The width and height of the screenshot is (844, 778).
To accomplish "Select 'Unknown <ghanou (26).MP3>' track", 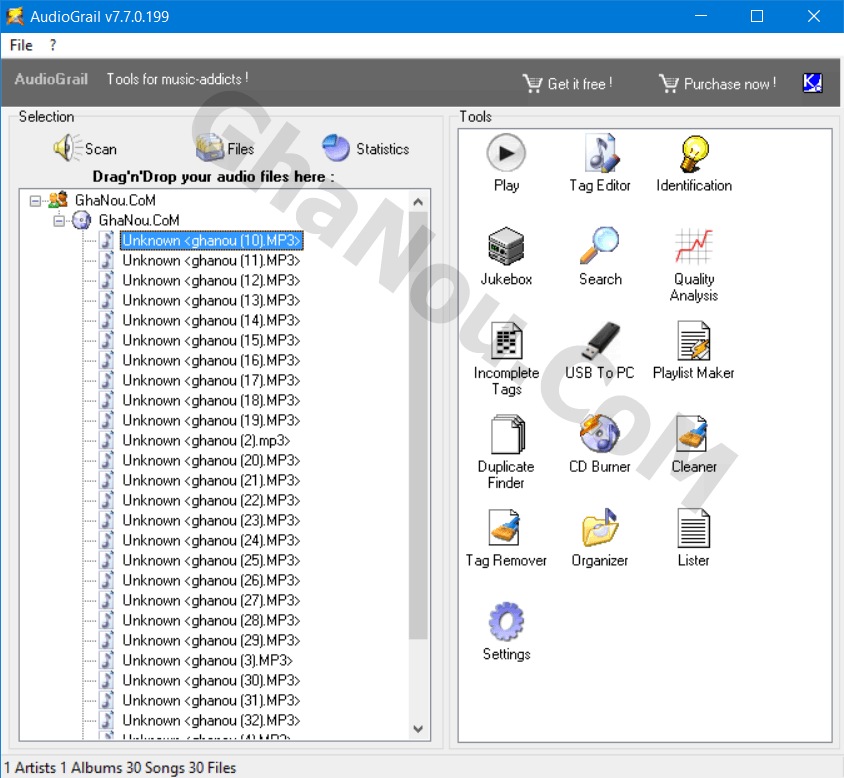I will pos(211,580).
